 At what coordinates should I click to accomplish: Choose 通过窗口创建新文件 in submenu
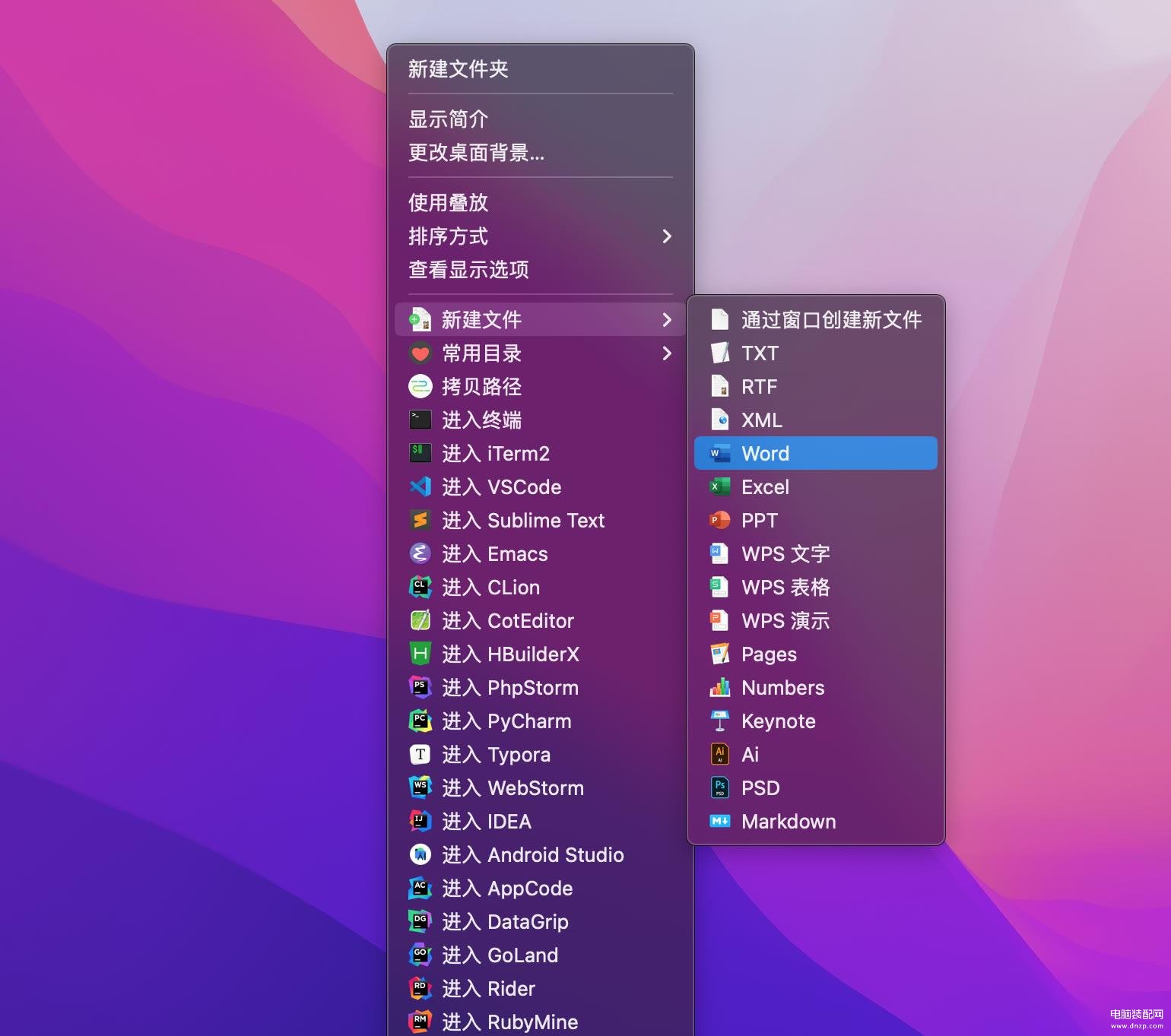click(816, 319)
